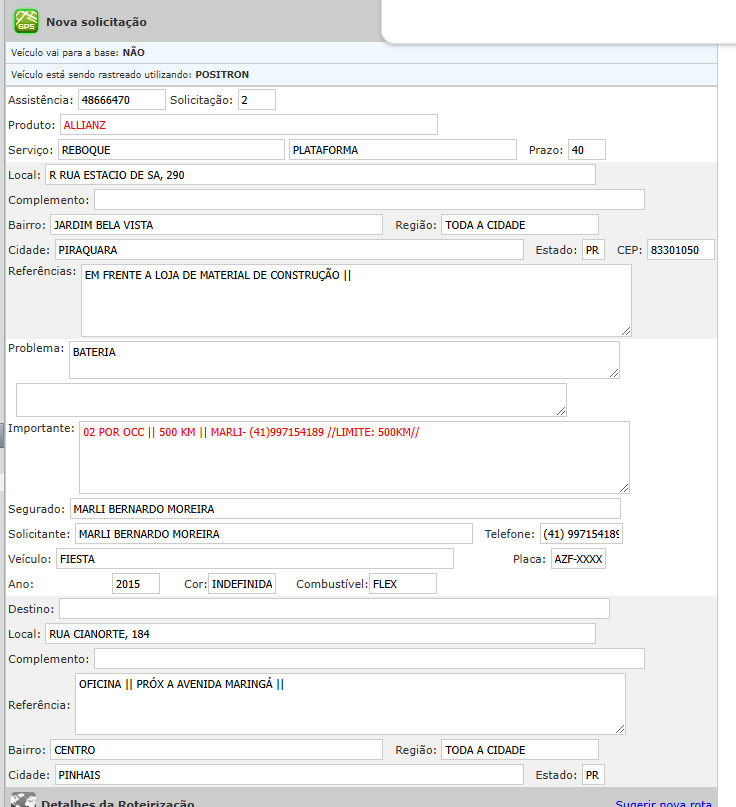
Task: Click the Importante textarea resize handle
Action: (623, 487)
